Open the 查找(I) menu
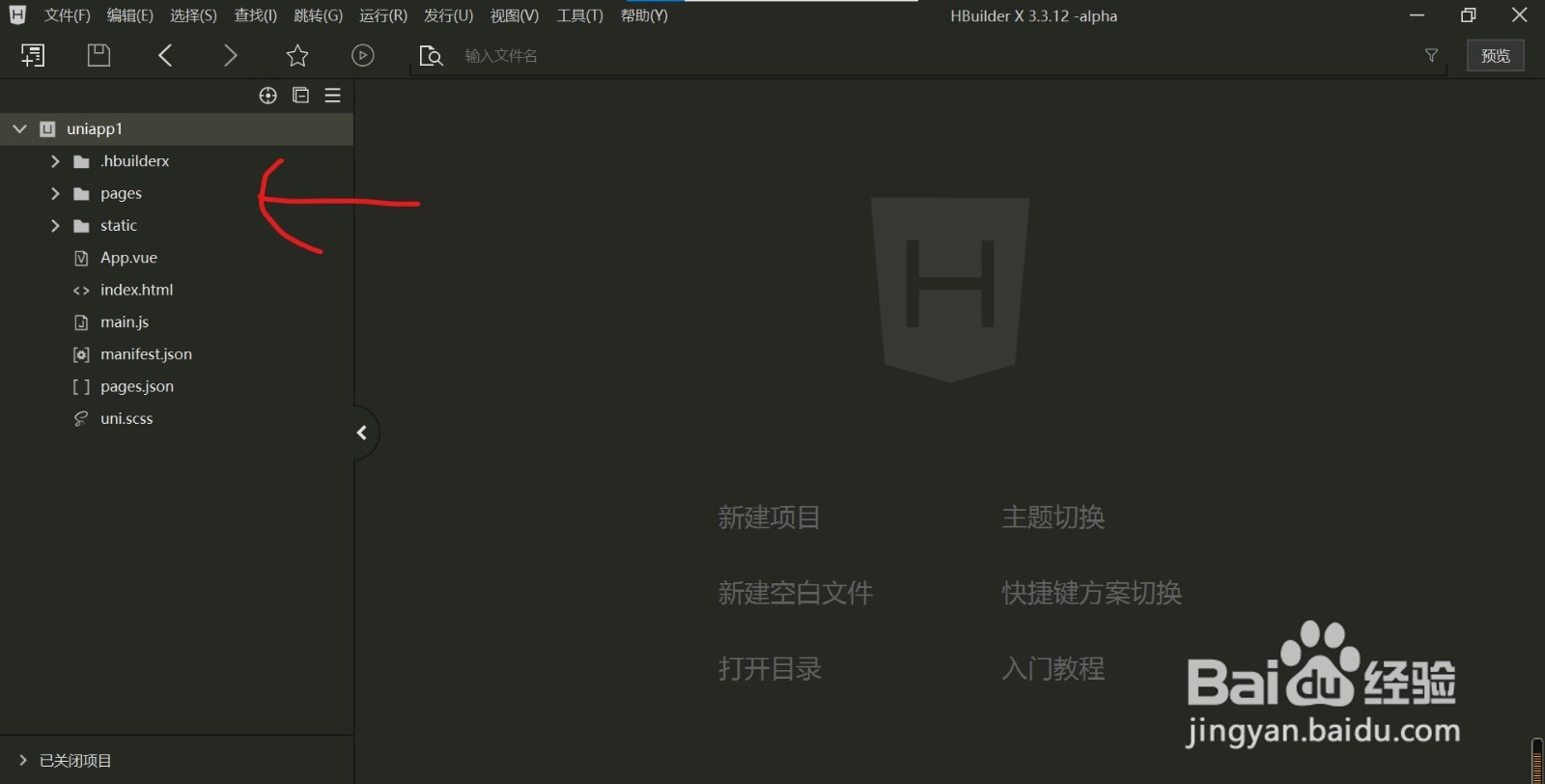Screen dimensions: 1545x784 pos(255,15)
